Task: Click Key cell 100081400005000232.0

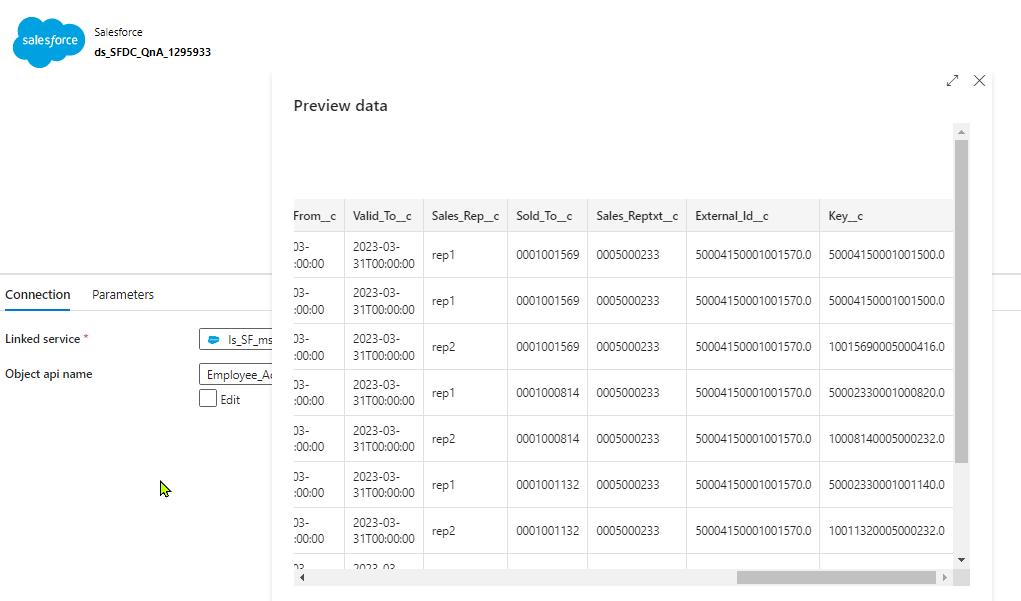Action: pyautogui.click(x=886, y=439)
